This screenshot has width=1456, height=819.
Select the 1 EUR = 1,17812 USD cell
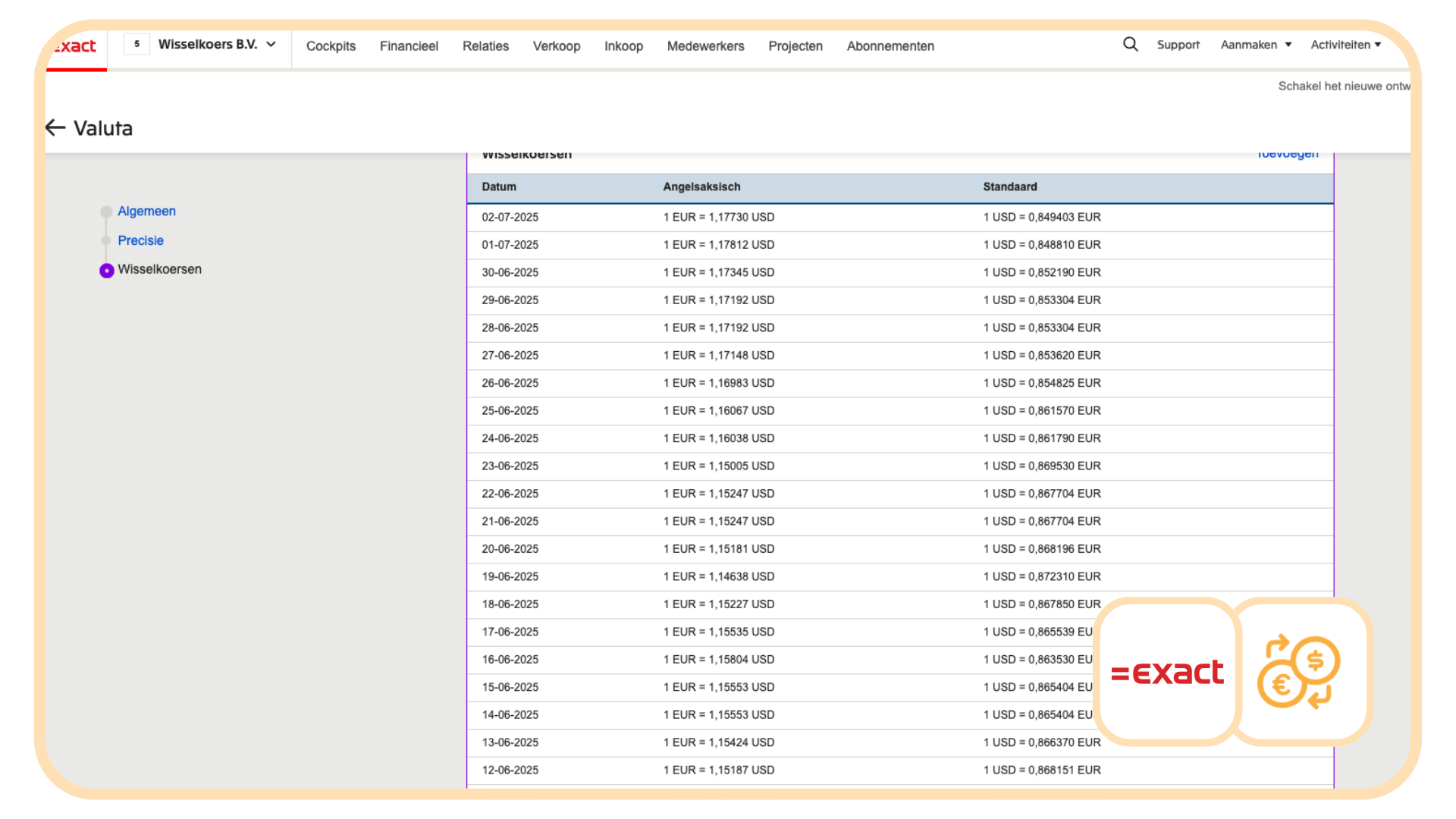click(719, 245)
